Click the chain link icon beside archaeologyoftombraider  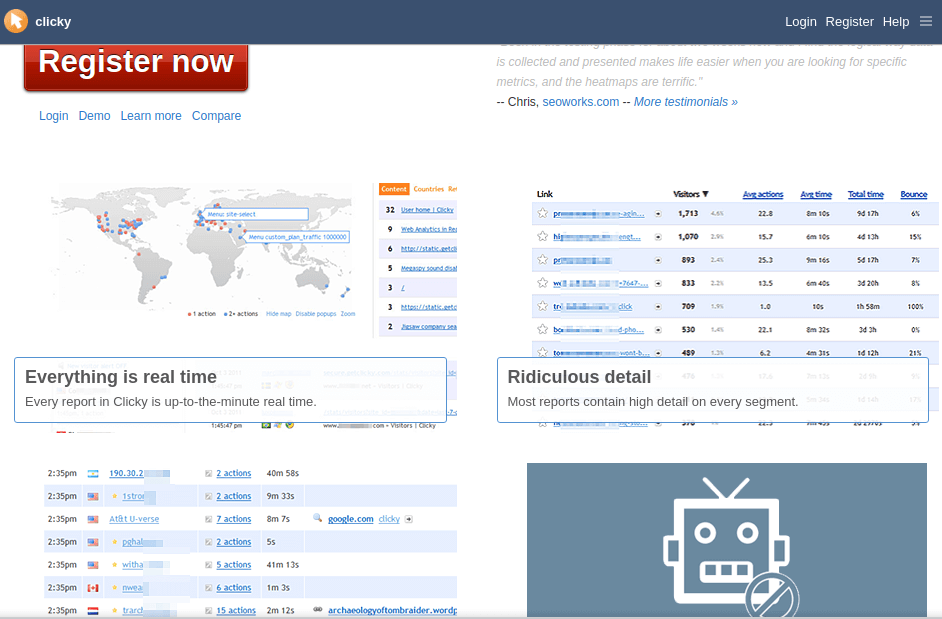click(318, 610)
